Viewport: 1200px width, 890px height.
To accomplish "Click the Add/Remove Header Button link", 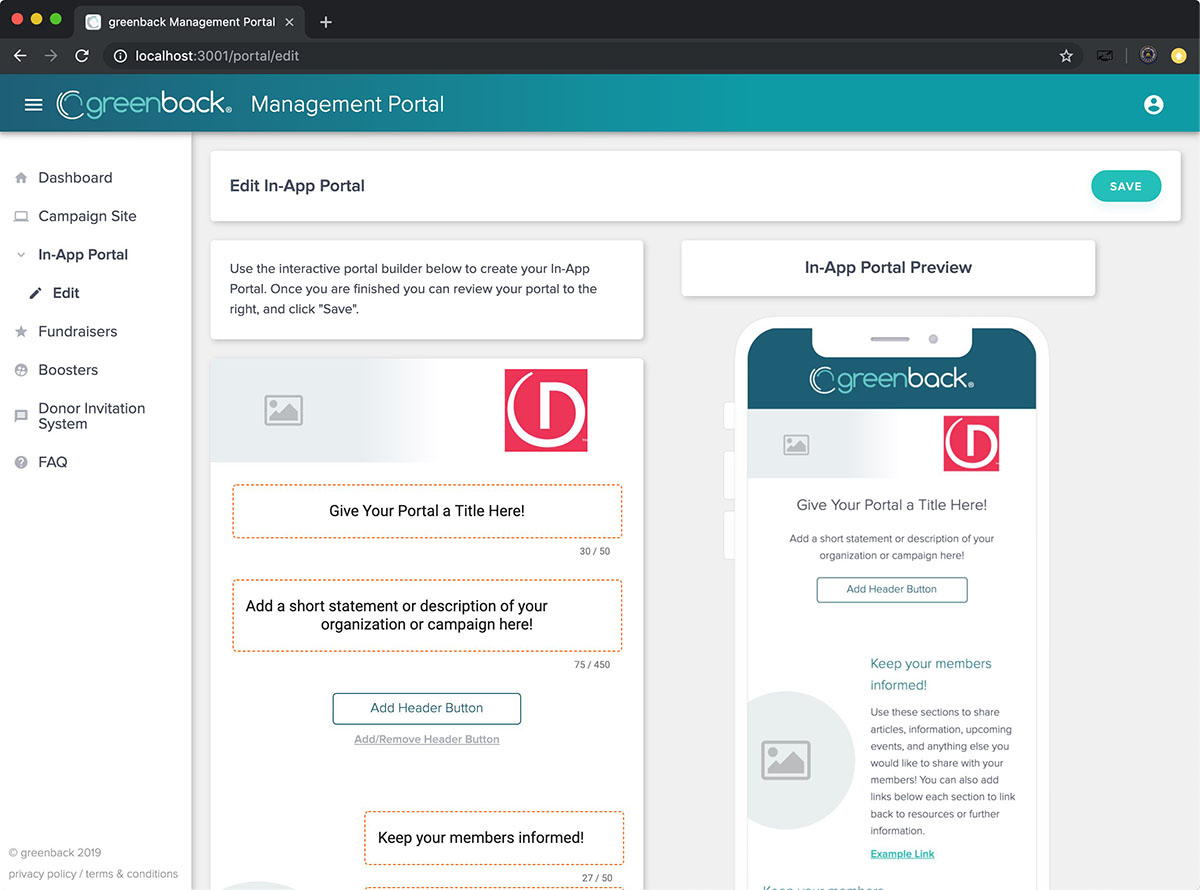I will click(x=427, y=740).
